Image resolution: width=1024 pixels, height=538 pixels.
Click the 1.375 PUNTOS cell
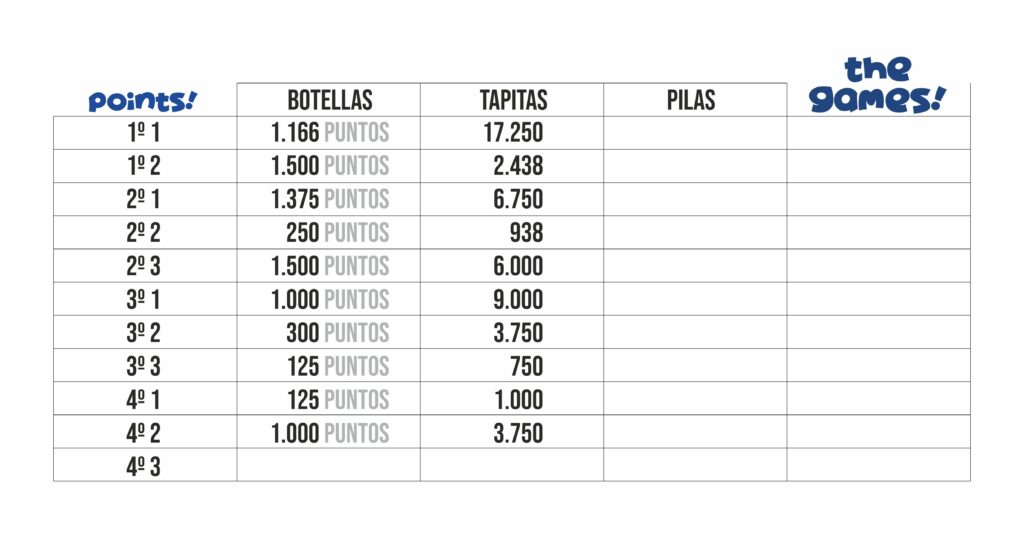(x=330, y=200)
